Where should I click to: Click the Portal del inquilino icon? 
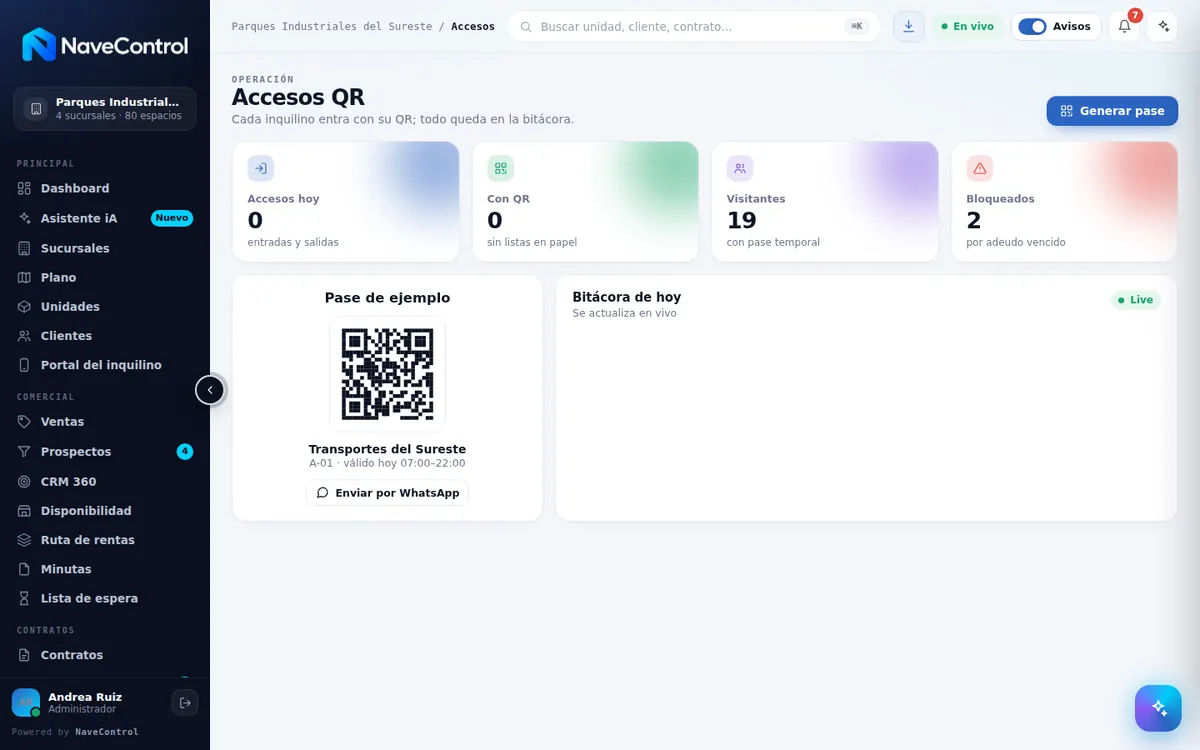tap(25, 365)
